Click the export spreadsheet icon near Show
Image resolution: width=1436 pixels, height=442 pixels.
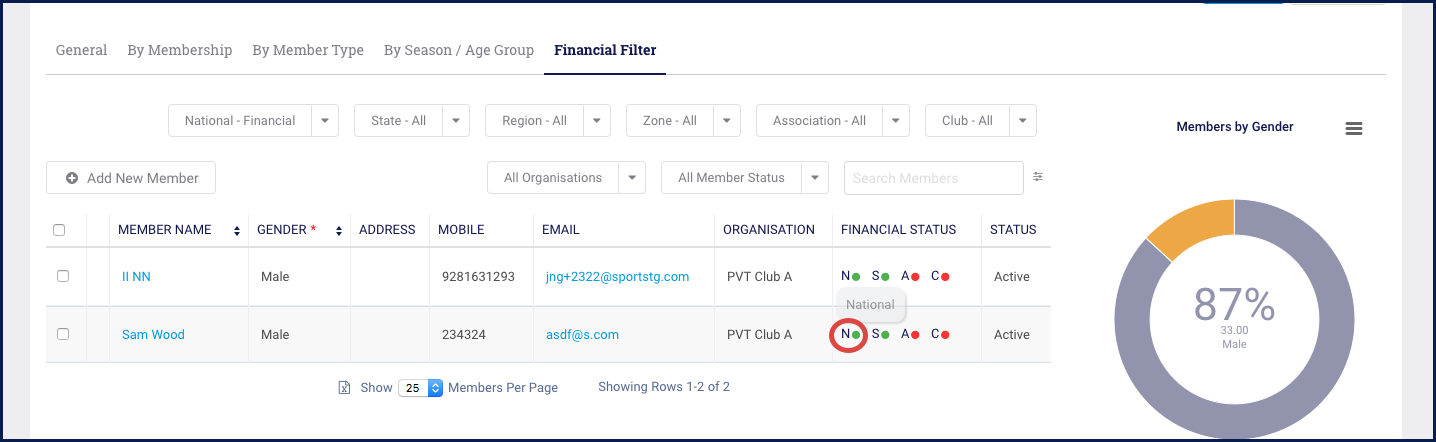344,388
